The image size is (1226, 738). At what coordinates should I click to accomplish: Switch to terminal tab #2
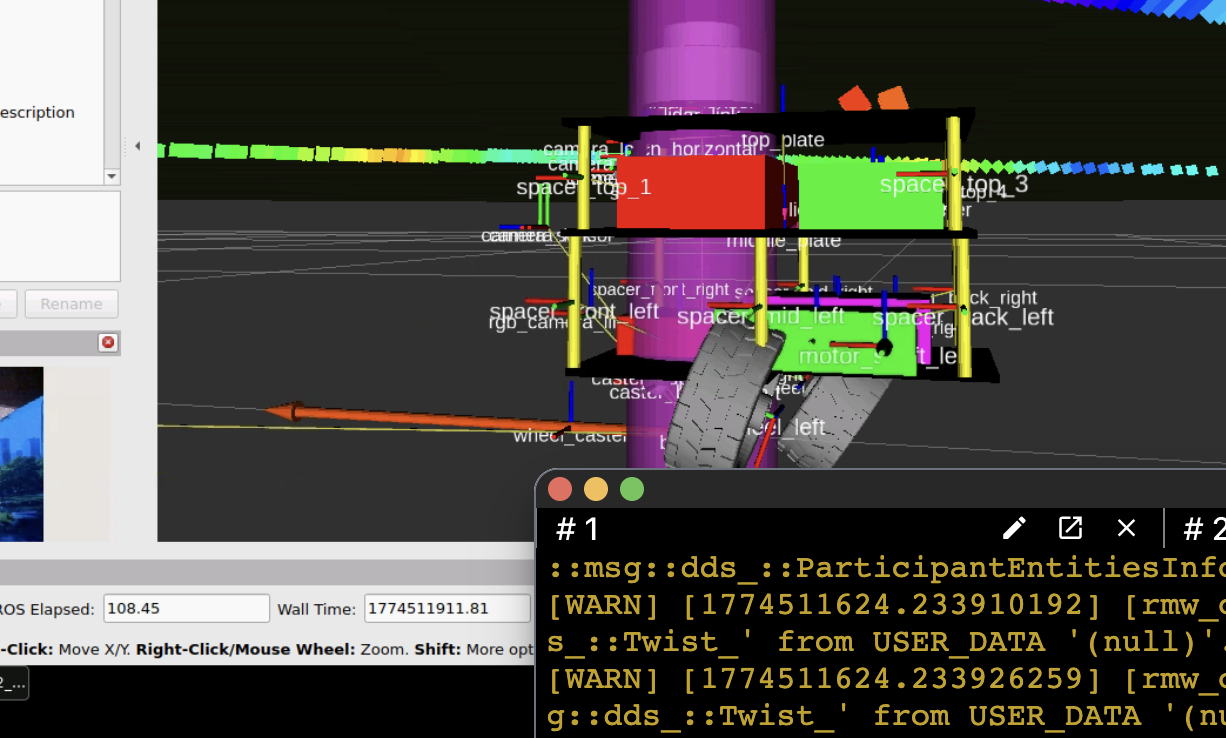point(1203,529)
